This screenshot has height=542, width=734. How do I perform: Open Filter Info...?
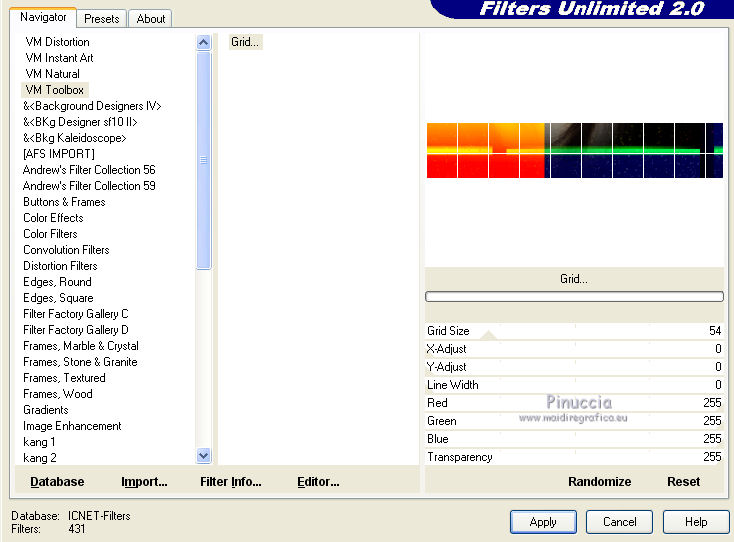click(x=231, y=482)
